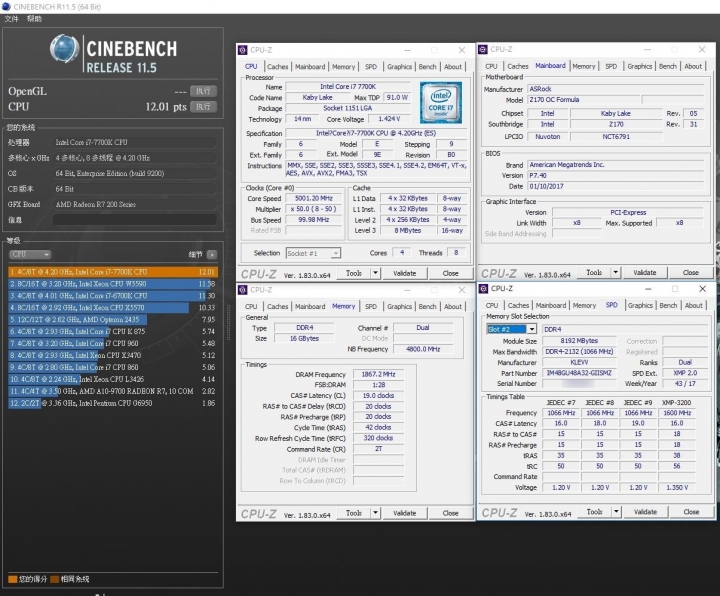Viewport: 720px width, 596px height.
Task: Click part number IM48GU48A32-GIISMZ value
Action: [x=579, y=373]
